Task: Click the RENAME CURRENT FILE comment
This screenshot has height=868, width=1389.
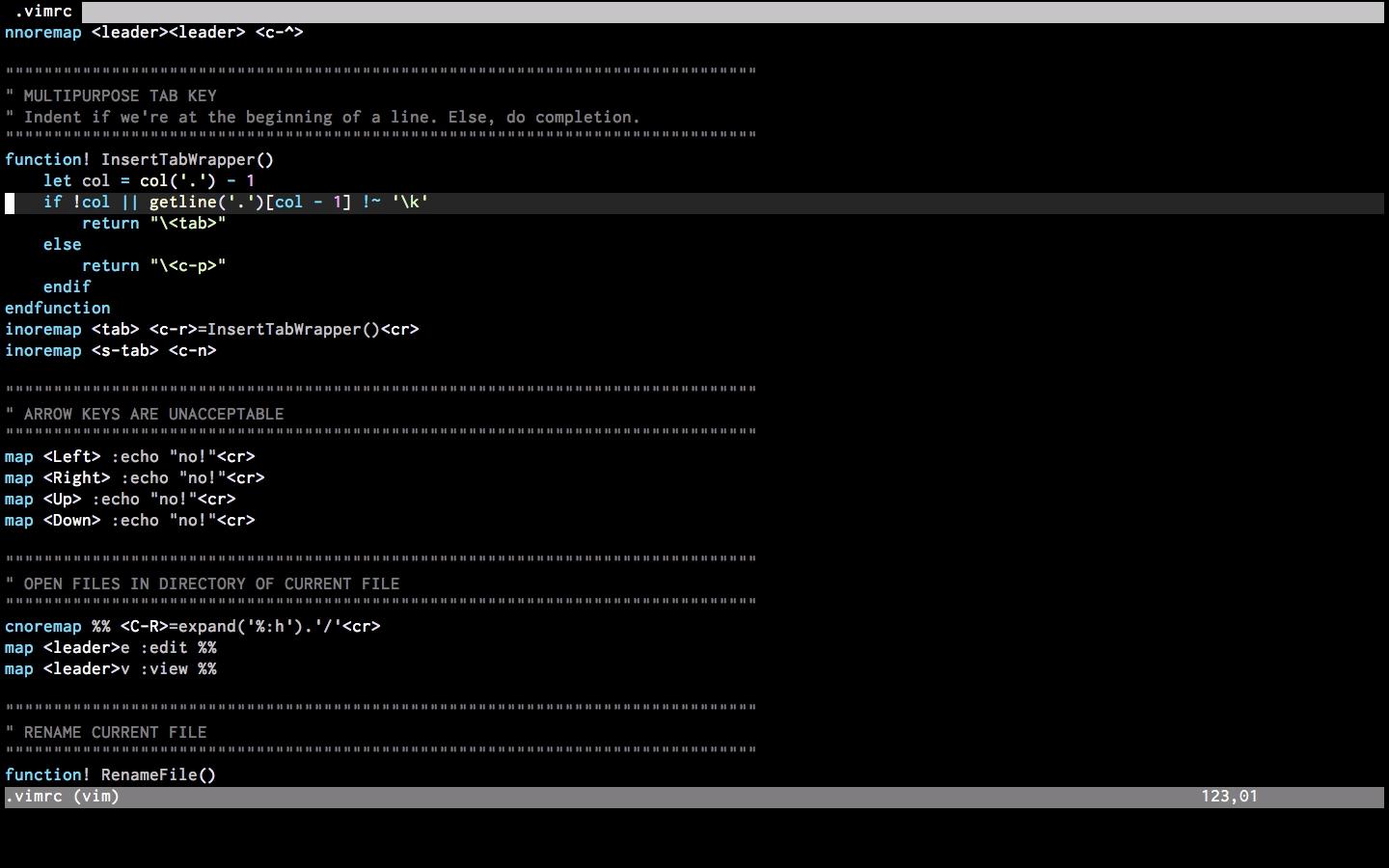Action: pyautogui.click(x=106, y=732)
